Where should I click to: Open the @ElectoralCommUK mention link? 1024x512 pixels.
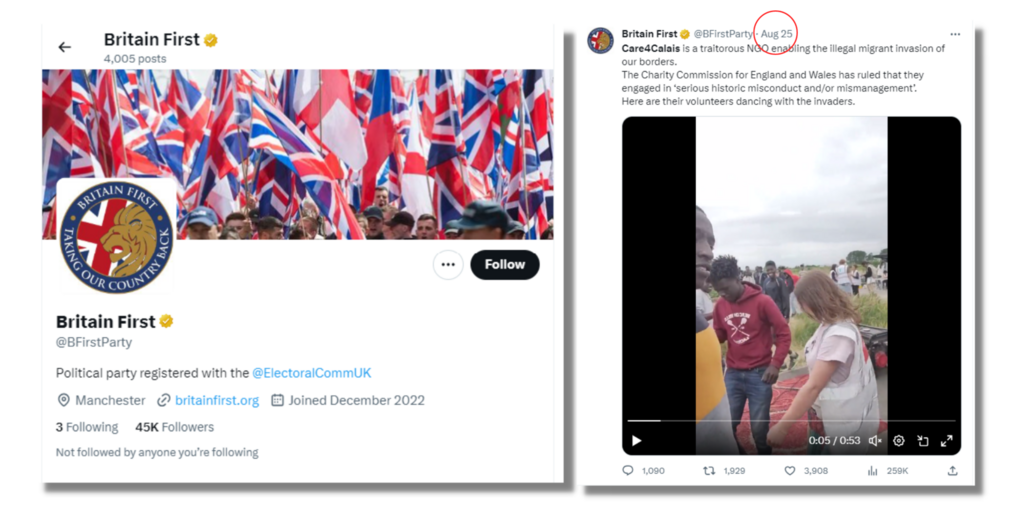[311, 373]
